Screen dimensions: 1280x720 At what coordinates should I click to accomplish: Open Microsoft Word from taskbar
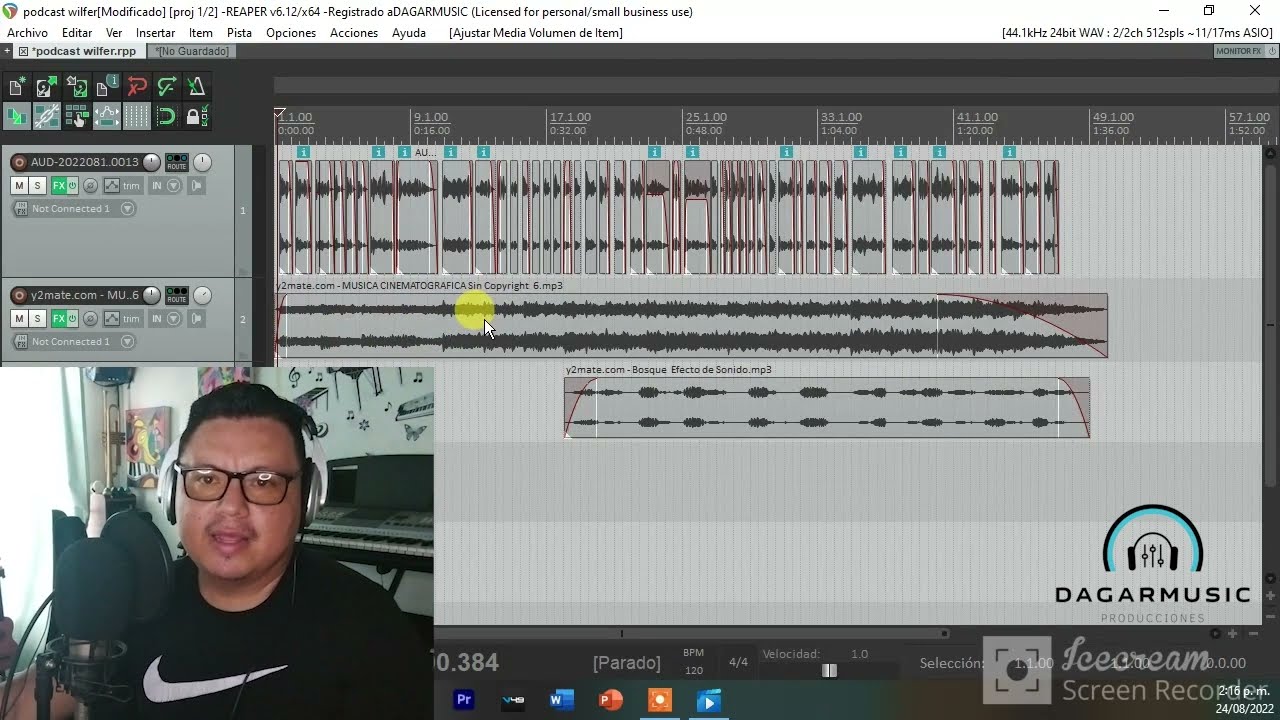click(561, 700)
